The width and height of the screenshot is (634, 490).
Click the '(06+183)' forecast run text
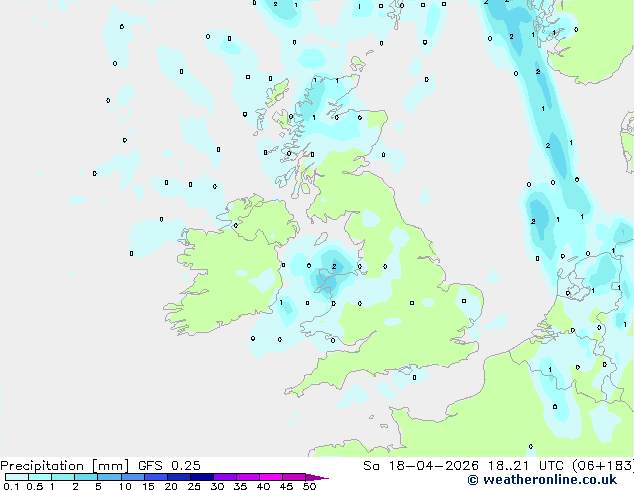click(602, 466)
